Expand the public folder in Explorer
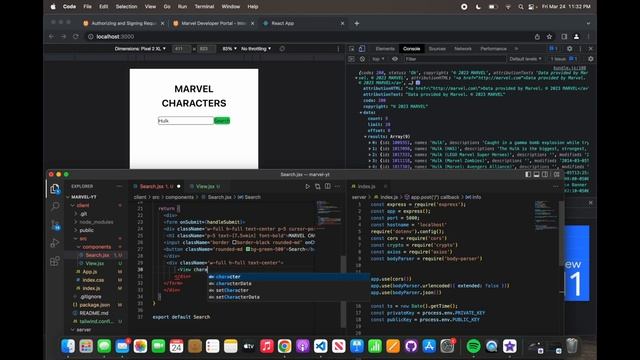640x360 pixels. [87, 230]
